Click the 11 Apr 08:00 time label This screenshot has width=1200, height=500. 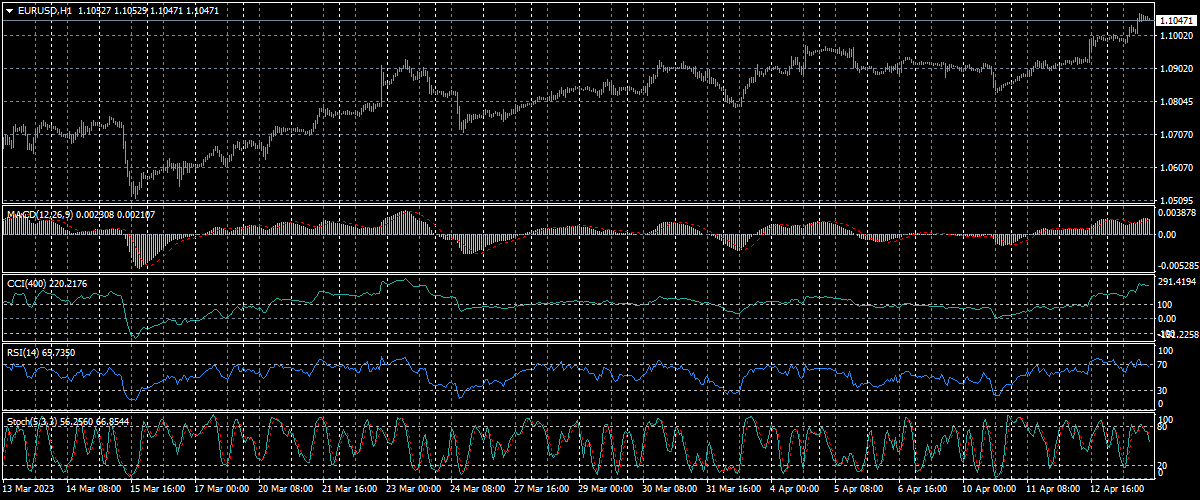coord(1054,488)
